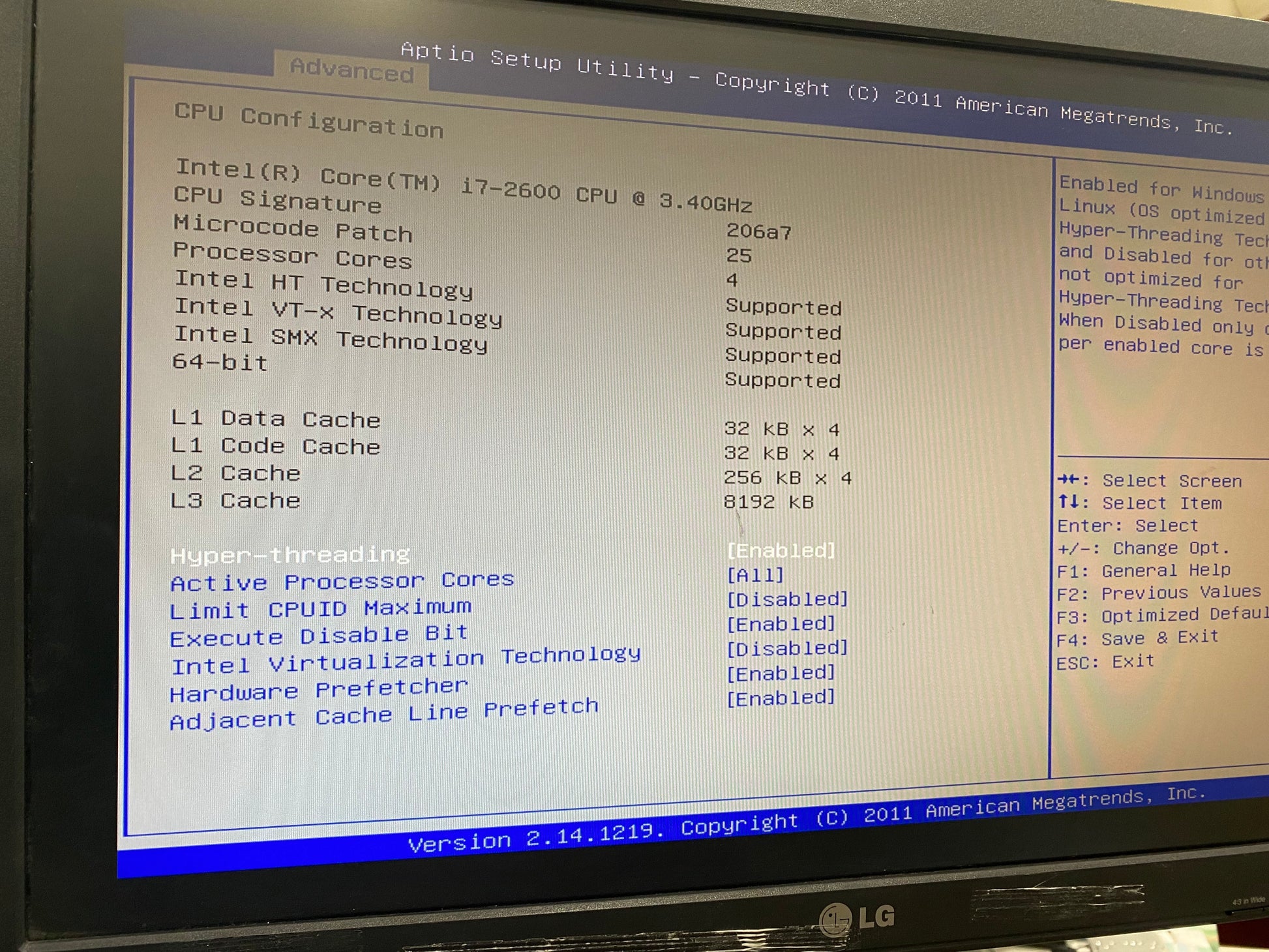Select the Advanced tab
Screen dimensions: 1269x952
pyautogui.click(x=351, y=70)
